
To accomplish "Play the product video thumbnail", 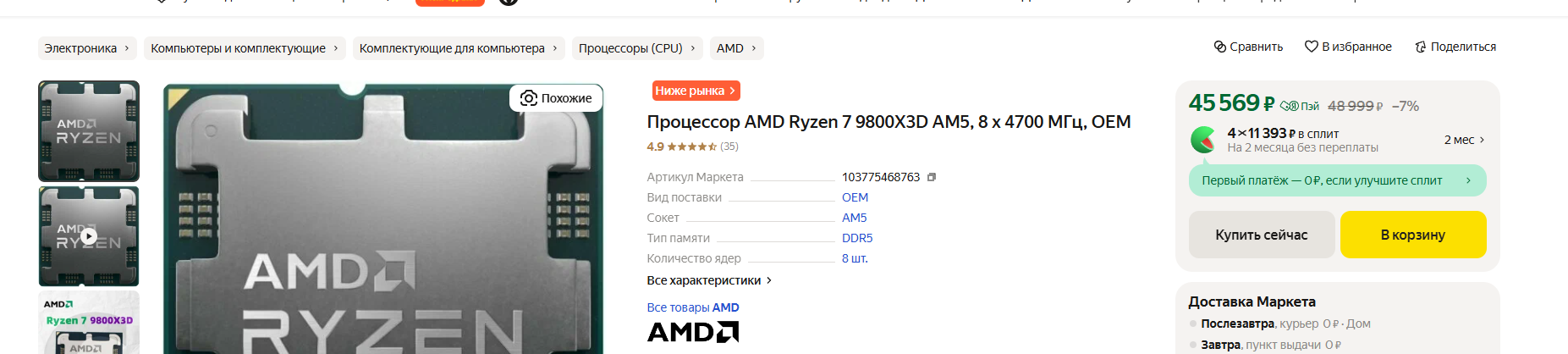I will (89, 236).
